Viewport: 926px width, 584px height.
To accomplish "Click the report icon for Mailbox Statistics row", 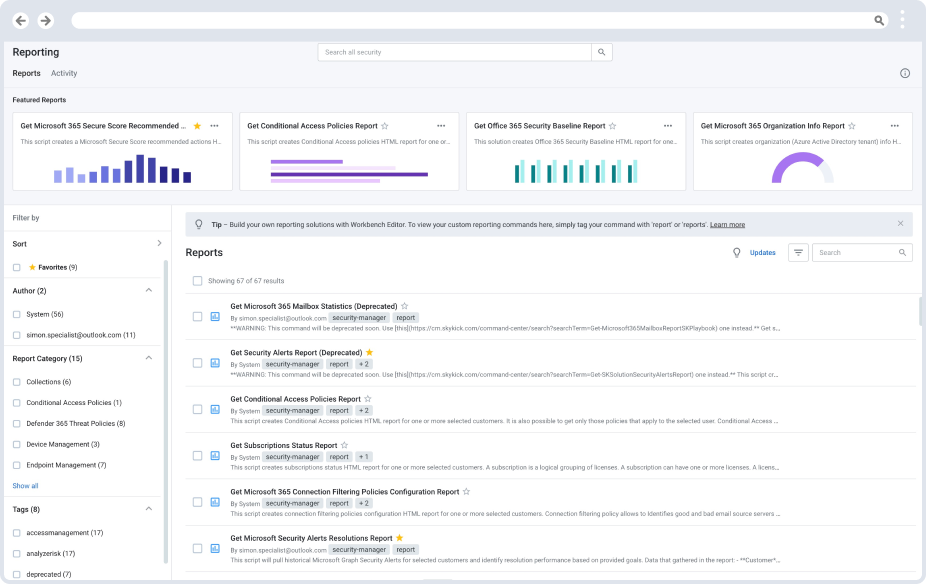I will 215,317.
